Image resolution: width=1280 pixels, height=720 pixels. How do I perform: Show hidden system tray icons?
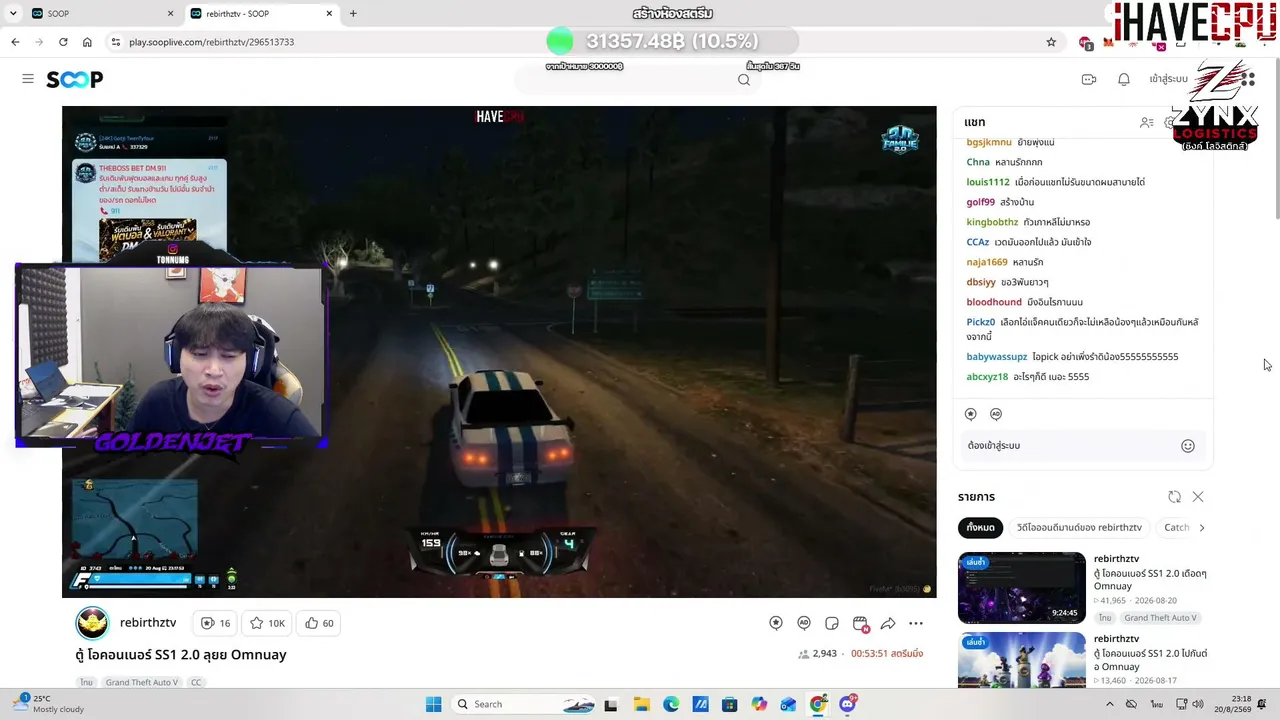click(x=1109, y=704)
